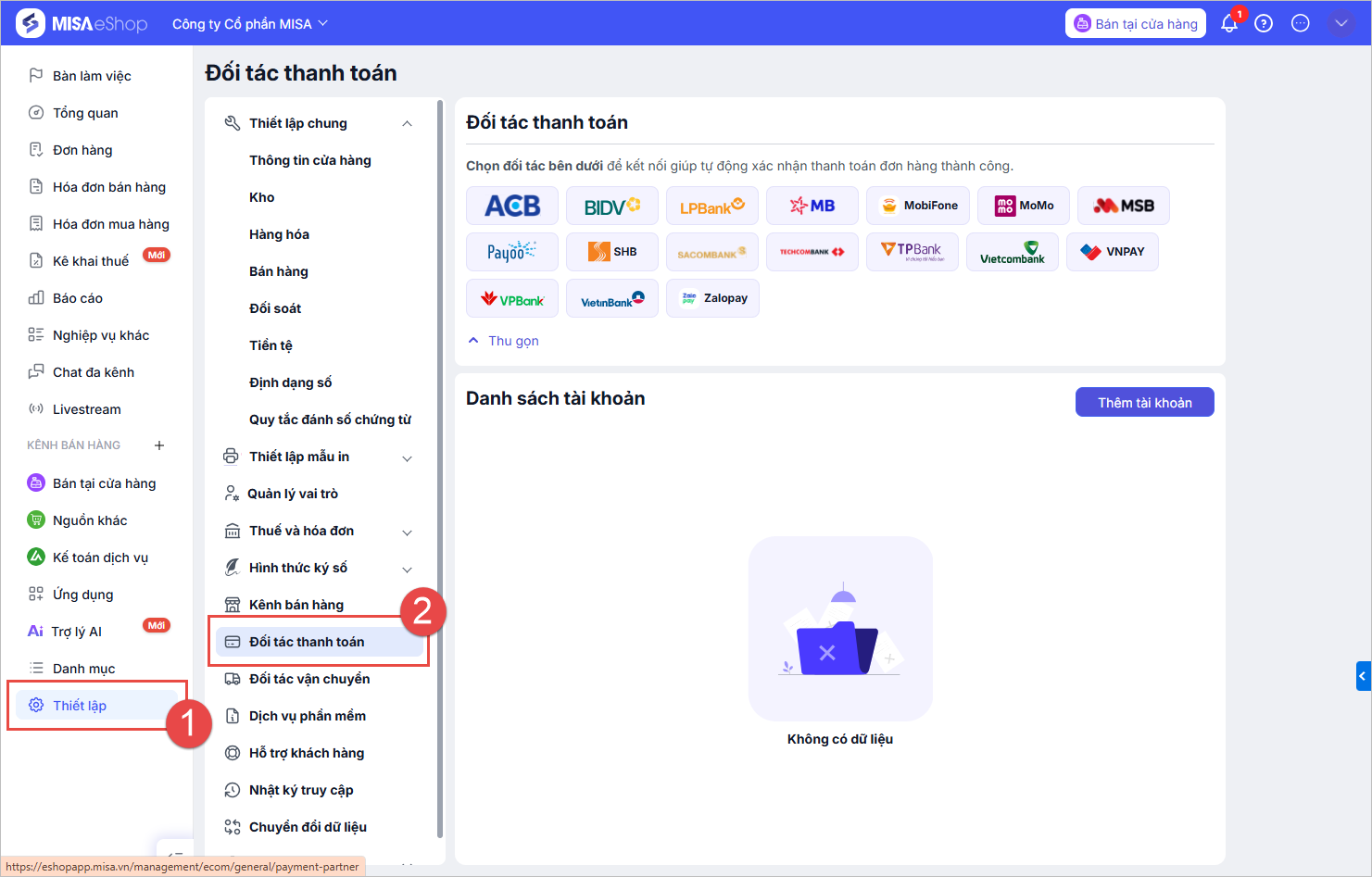Open the company selector Công ty Cổ phần MISA
The height and width of the screenshot is (877, 1372).
click(x=250, y=24)
